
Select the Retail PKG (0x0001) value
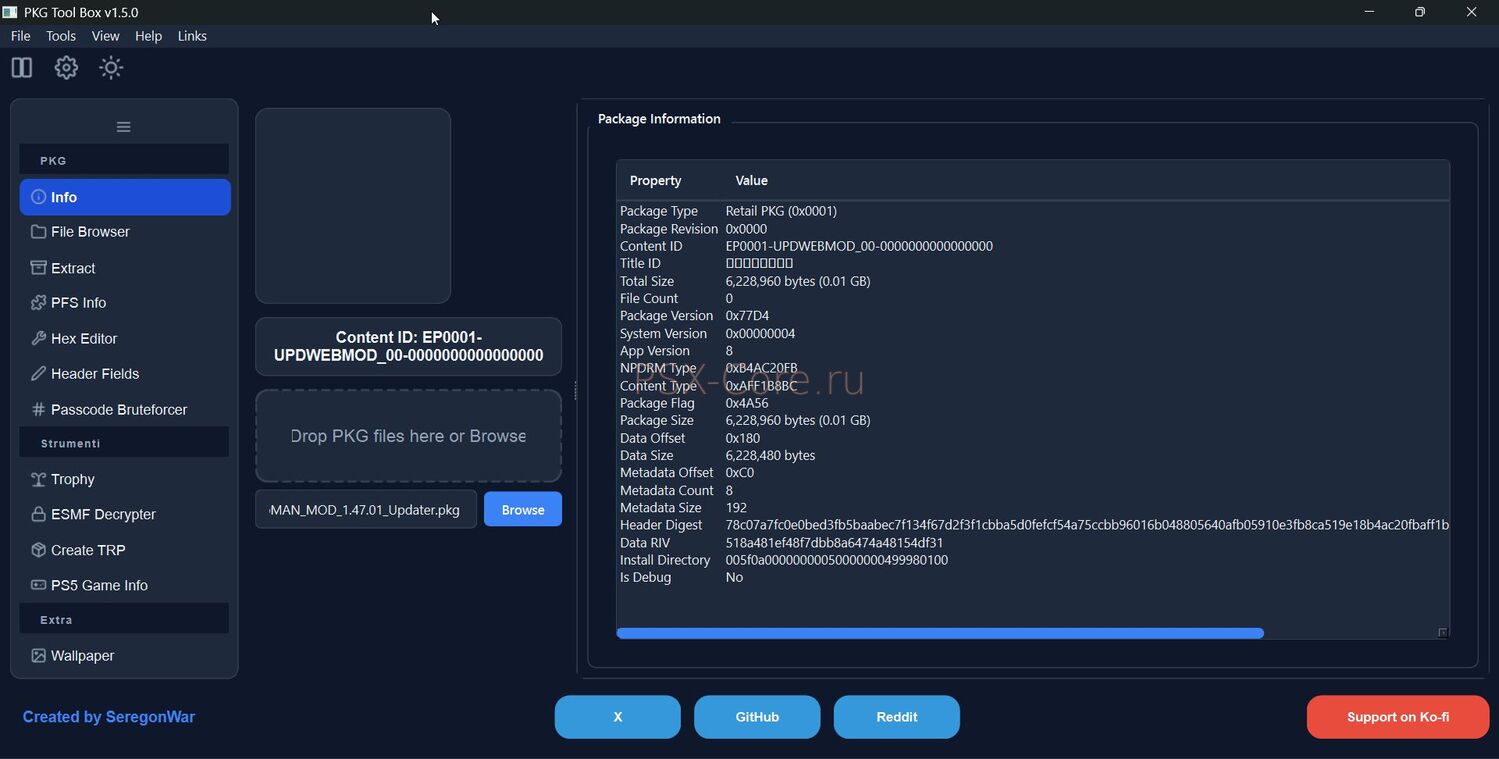coord(781,211)
